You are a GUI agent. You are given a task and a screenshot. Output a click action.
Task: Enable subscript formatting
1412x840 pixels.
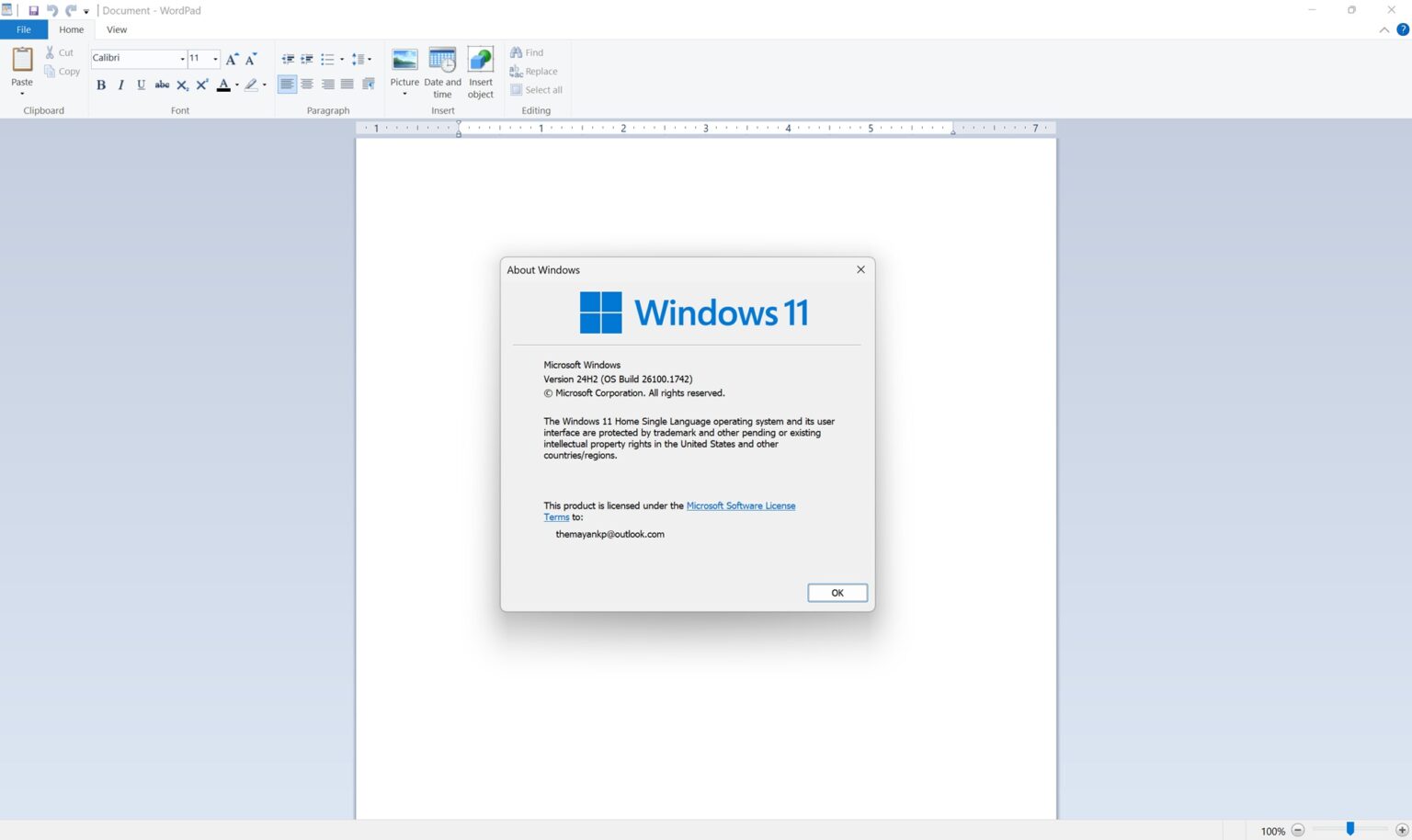(182, 85)
